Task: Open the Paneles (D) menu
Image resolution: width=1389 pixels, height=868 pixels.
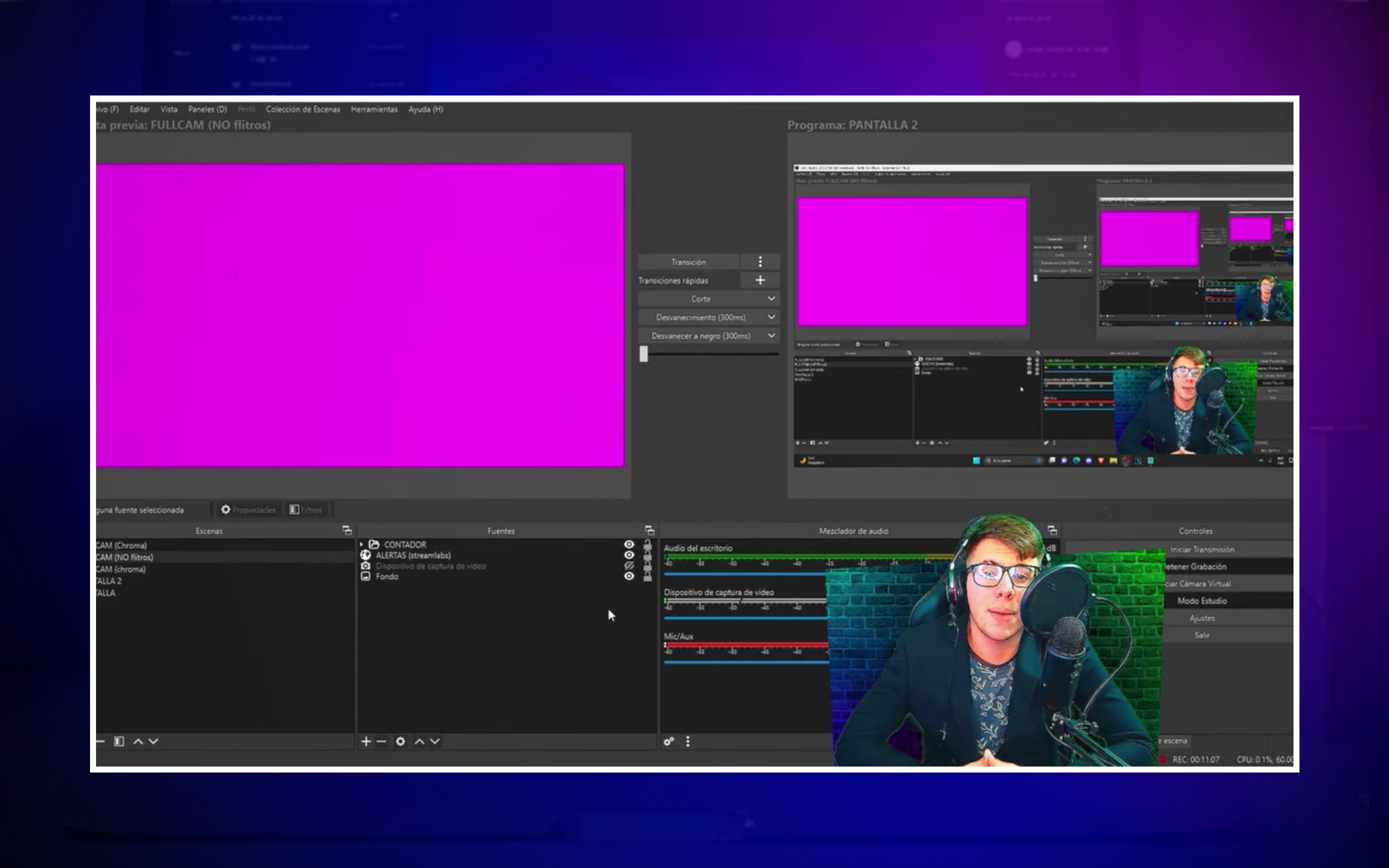Action: point(207,109)
